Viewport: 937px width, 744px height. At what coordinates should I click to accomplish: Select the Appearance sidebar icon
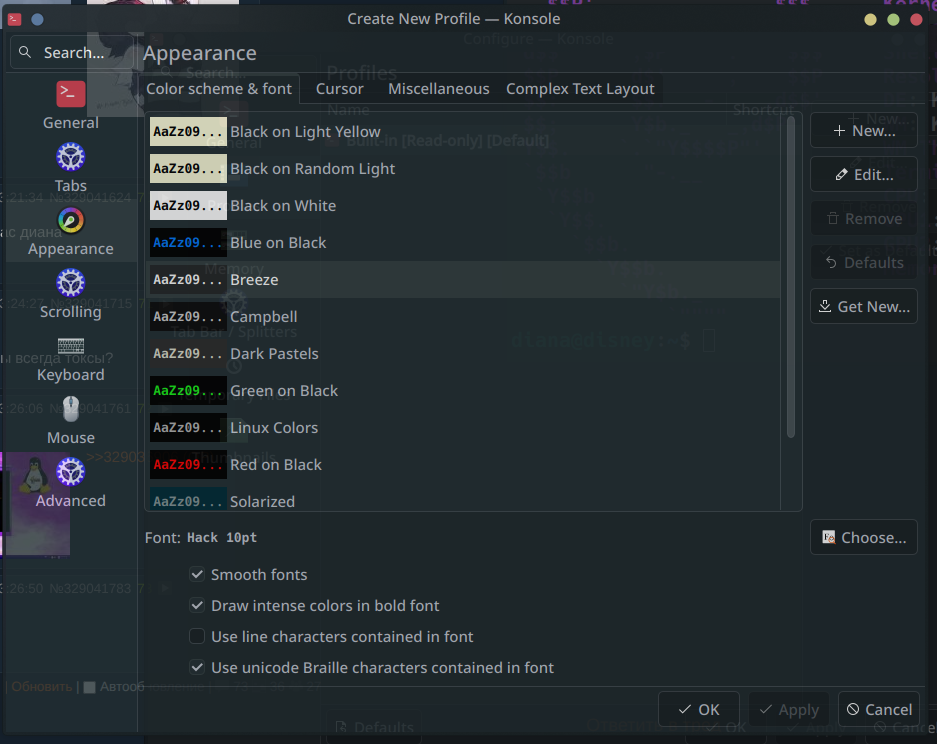(x=71, y=221)
